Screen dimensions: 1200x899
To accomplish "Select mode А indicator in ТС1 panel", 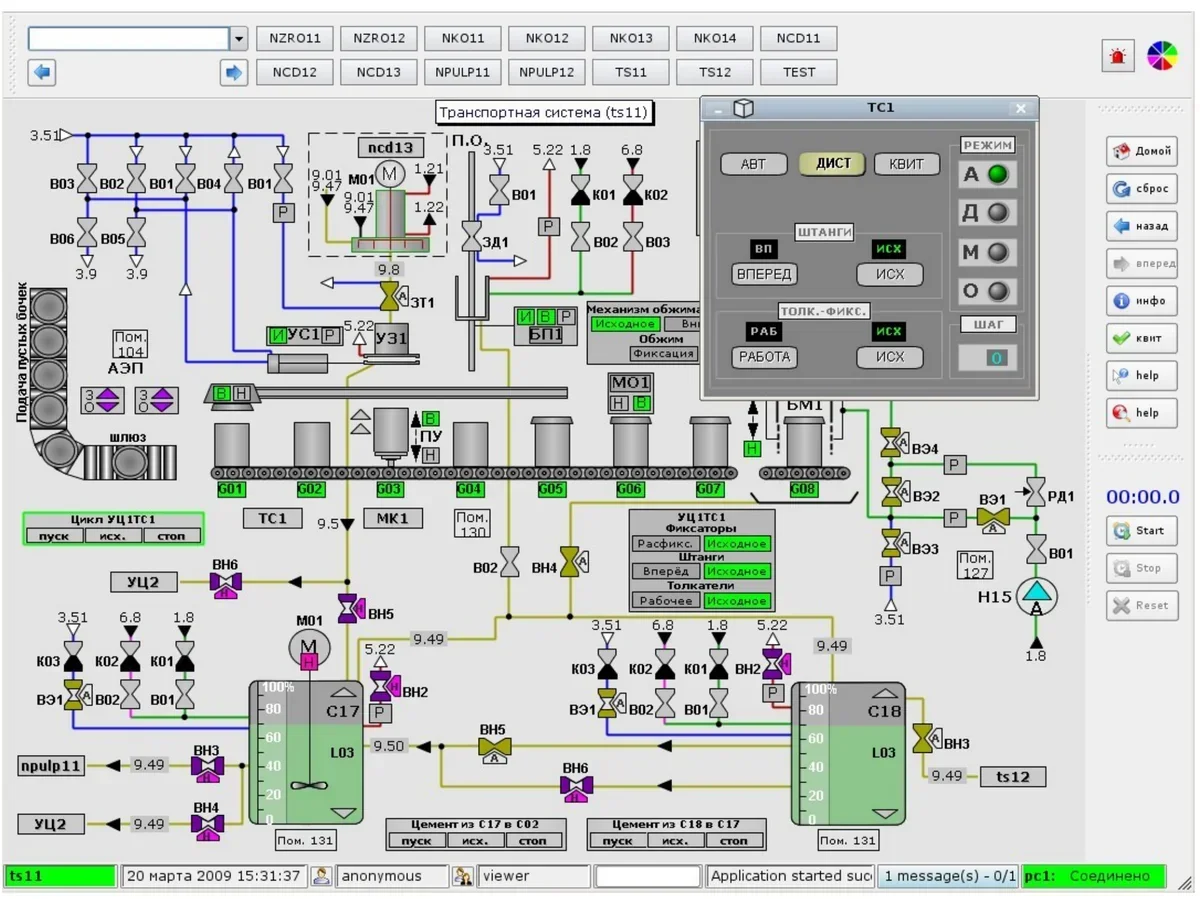I will [x=996, y=175].
